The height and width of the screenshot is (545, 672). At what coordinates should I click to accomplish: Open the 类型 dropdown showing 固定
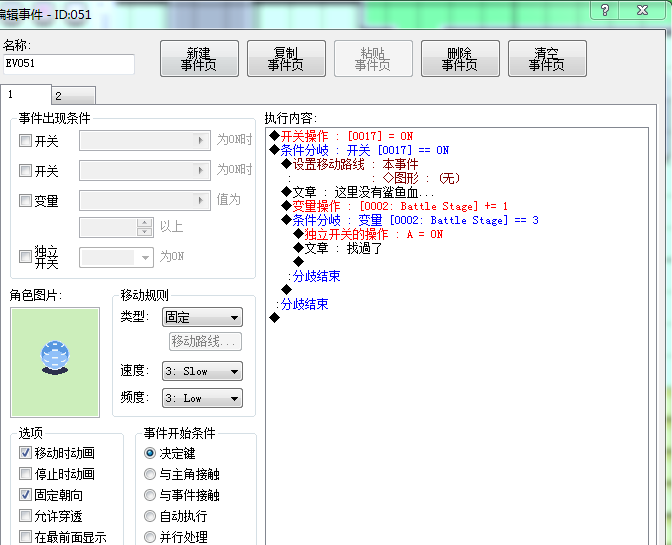click(202, 317)
